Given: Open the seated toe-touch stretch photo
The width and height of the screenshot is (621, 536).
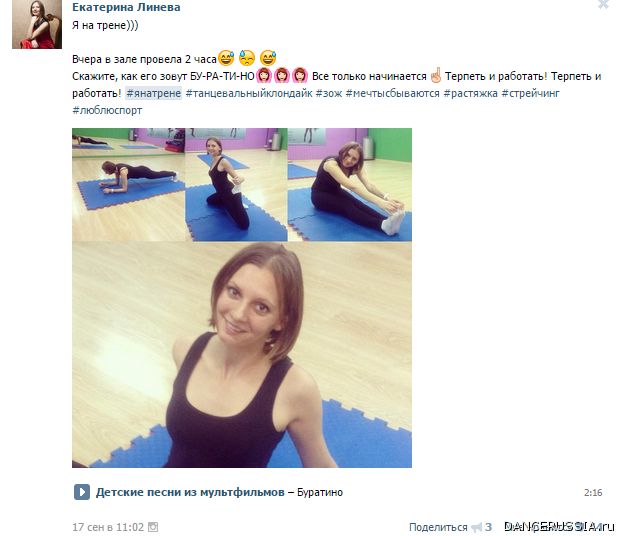Looking at the screenshot, I should pyautogui.click(x=350, y=185).
